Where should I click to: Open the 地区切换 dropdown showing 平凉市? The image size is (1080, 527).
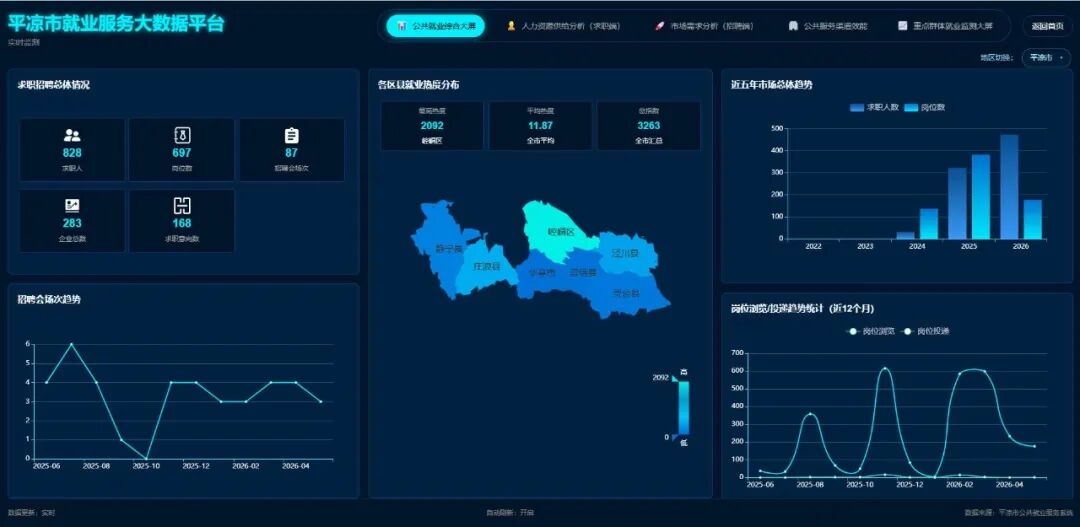click(x=1046, y=58)
